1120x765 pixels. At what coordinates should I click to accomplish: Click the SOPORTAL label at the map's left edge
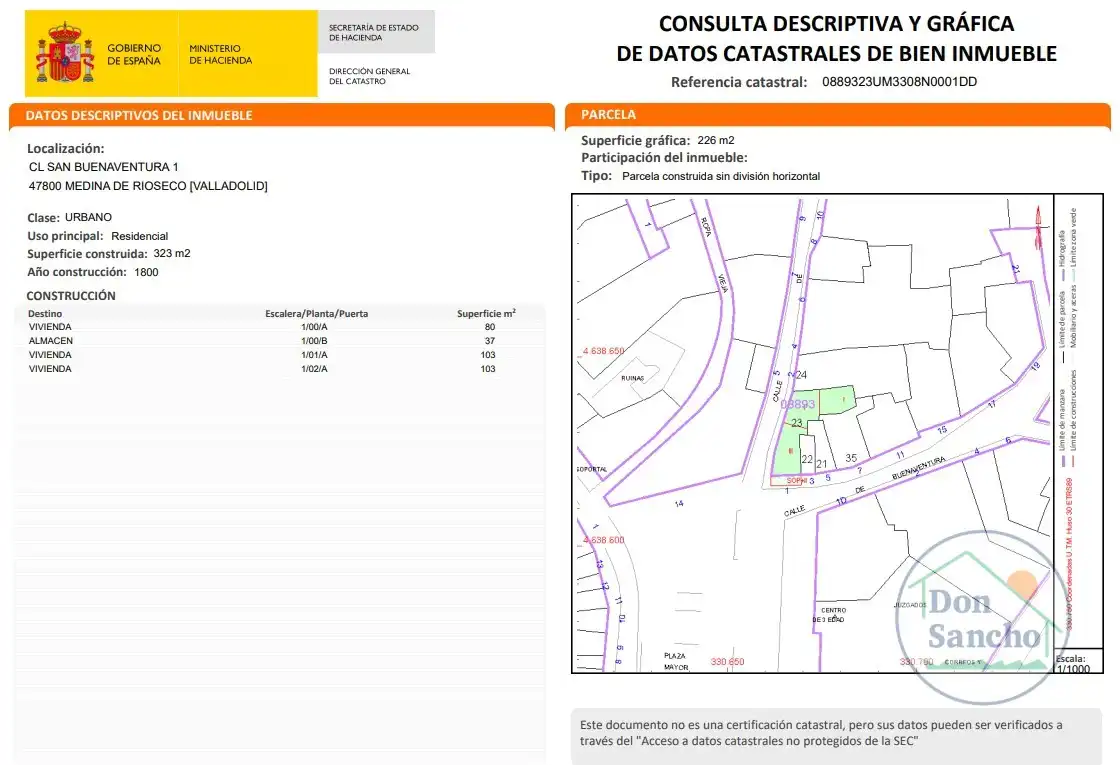pos(591,469)
